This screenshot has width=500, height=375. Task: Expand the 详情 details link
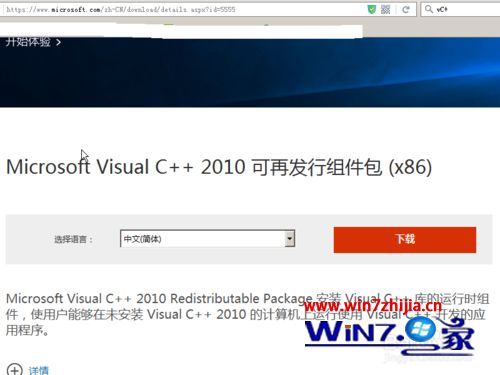[39, 370]
